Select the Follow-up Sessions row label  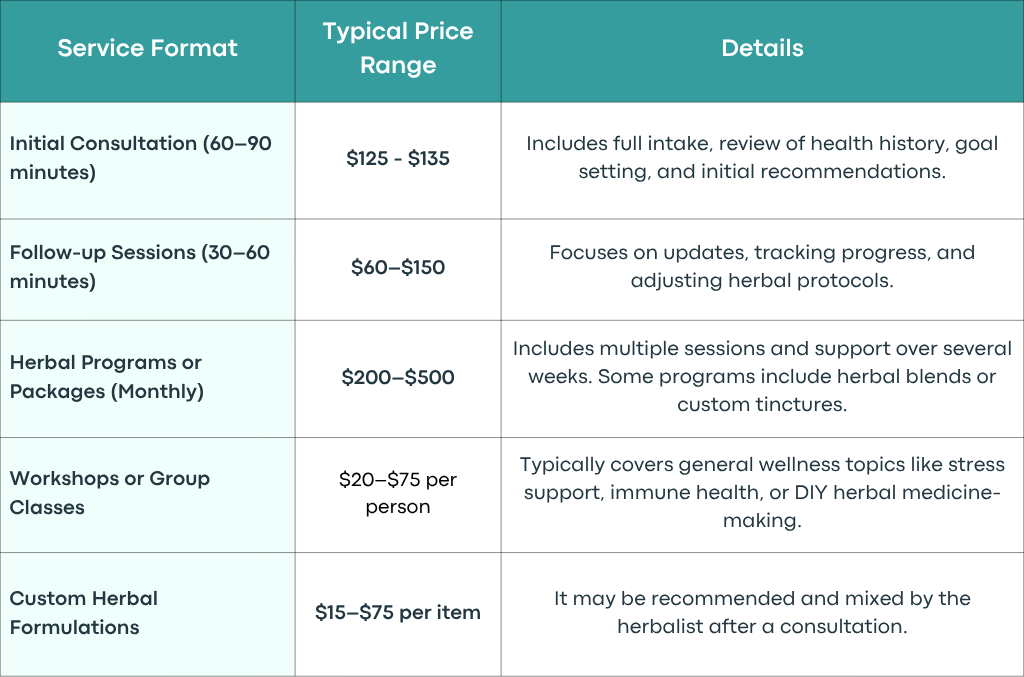pyautogui.click(x=140, y=266)
